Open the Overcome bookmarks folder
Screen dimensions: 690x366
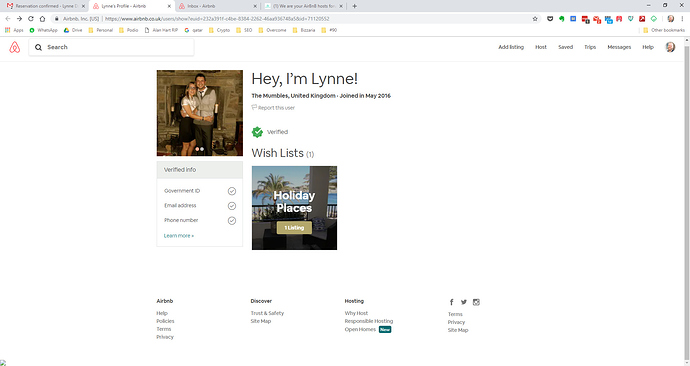click(272, 30)
